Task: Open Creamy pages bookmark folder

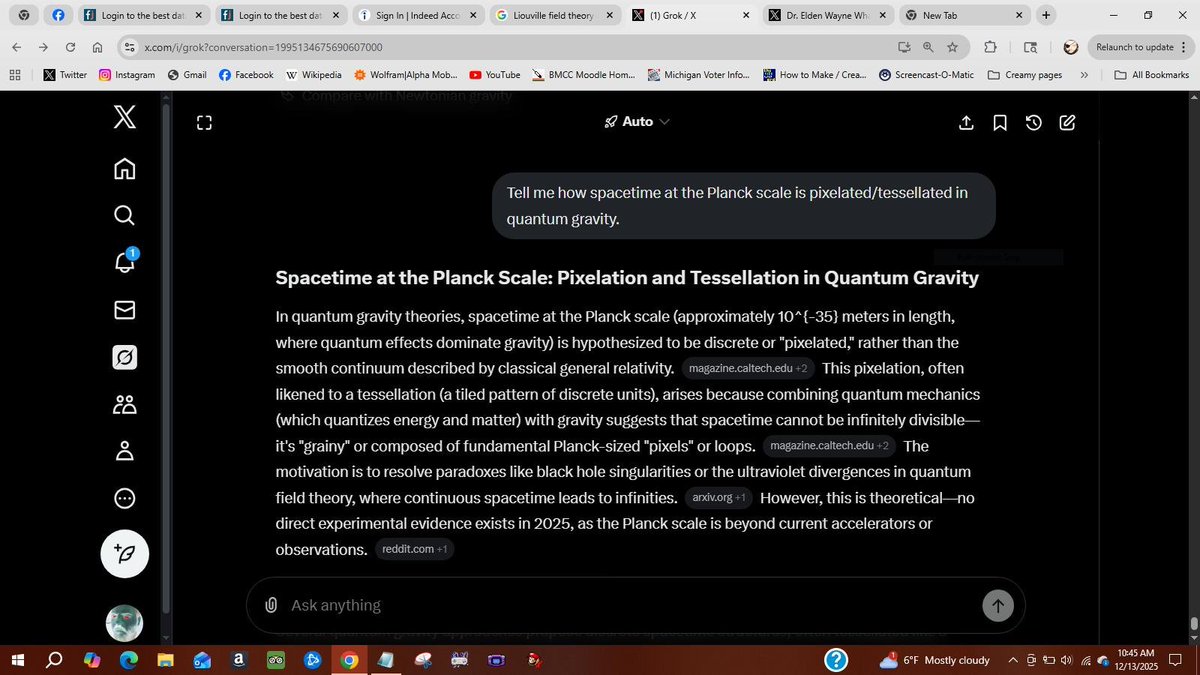Action: [x=1024, y=75]
